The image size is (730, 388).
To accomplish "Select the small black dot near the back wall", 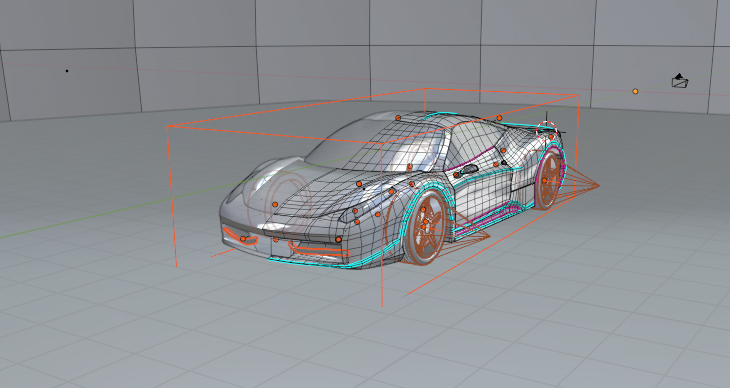I will click(67, 71).
